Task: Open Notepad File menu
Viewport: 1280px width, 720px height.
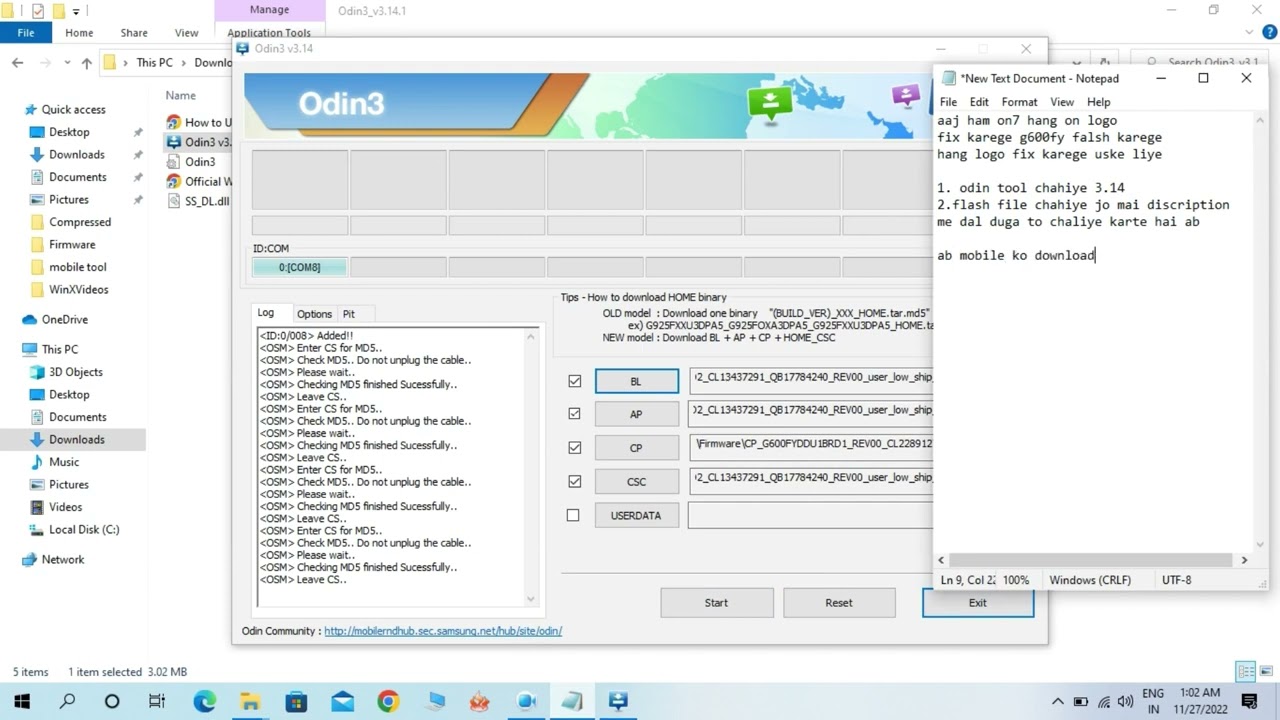Action: tap(948, 102)
